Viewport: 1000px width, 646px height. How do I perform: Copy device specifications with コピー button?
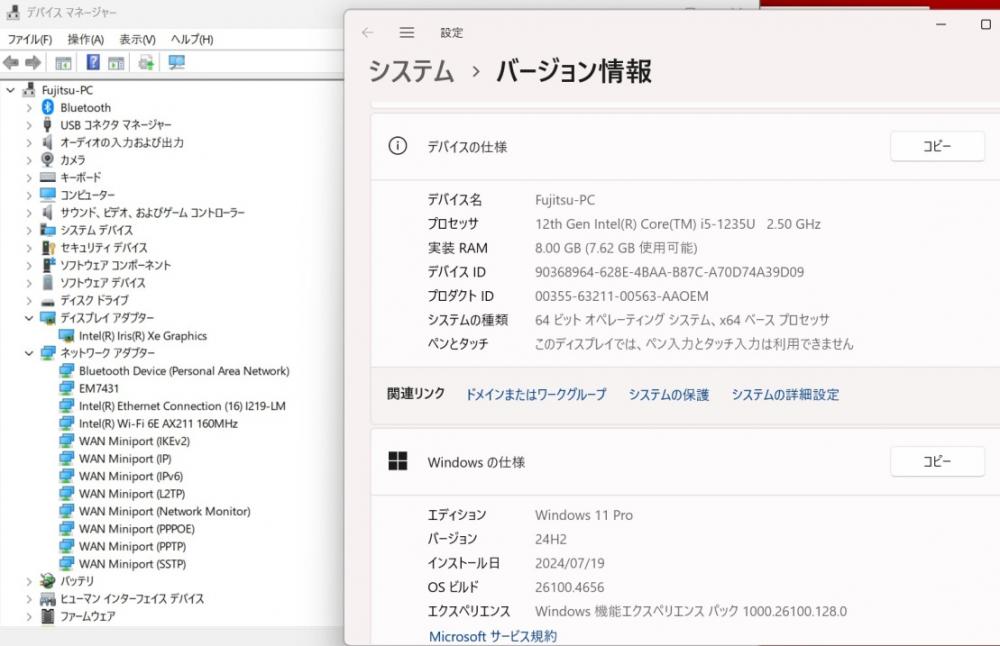pyautogui.click(x=937, y=146)
